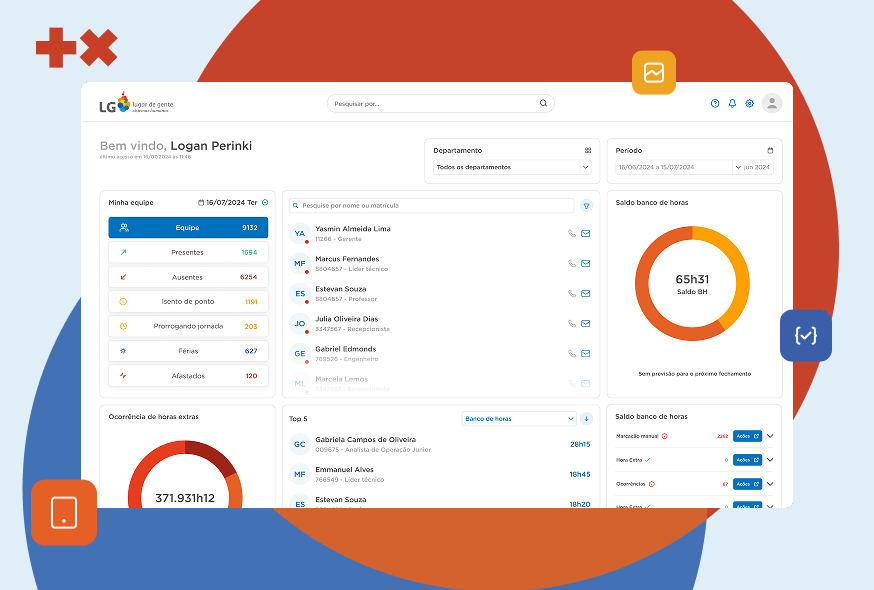Email Julia Oliveira Dias via envelope icon
Image resolution: width=874 pixels, height=590 pixels.
[x=586, y=324]
